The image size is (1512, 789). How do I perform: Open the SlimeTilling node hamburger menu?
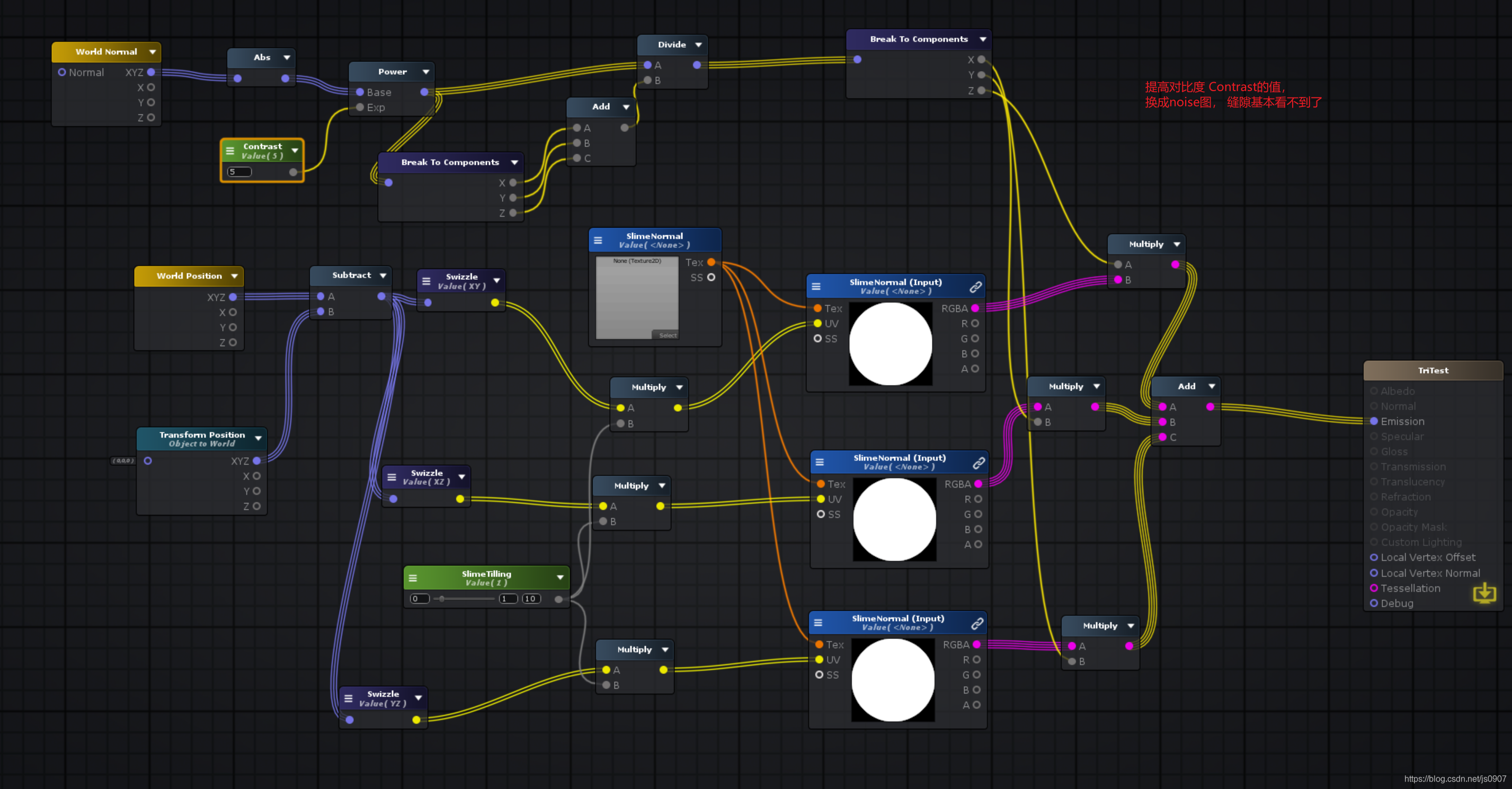point(413,578)
